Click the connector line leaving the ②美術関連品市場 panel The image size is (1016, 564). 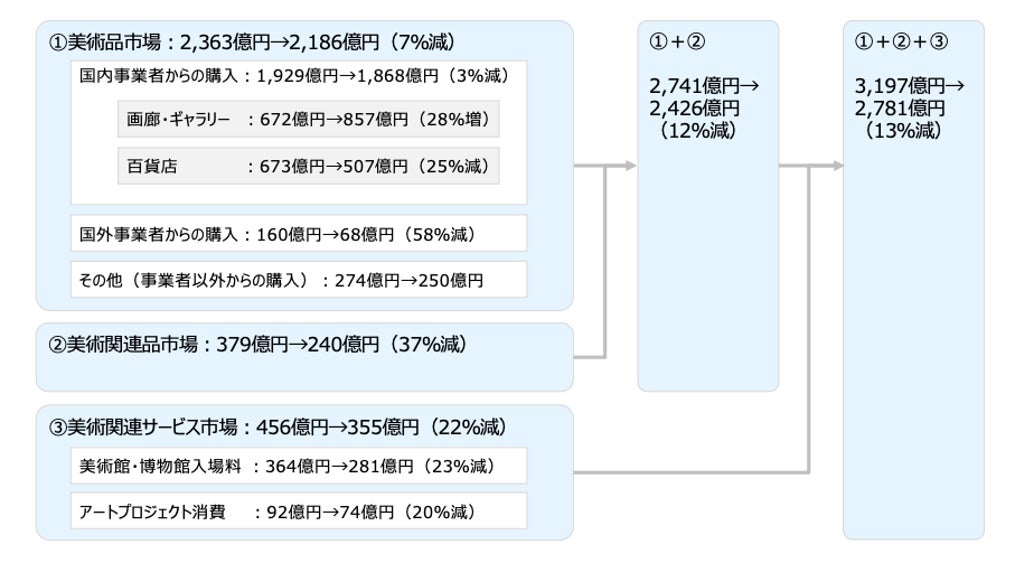coord(590,356)
